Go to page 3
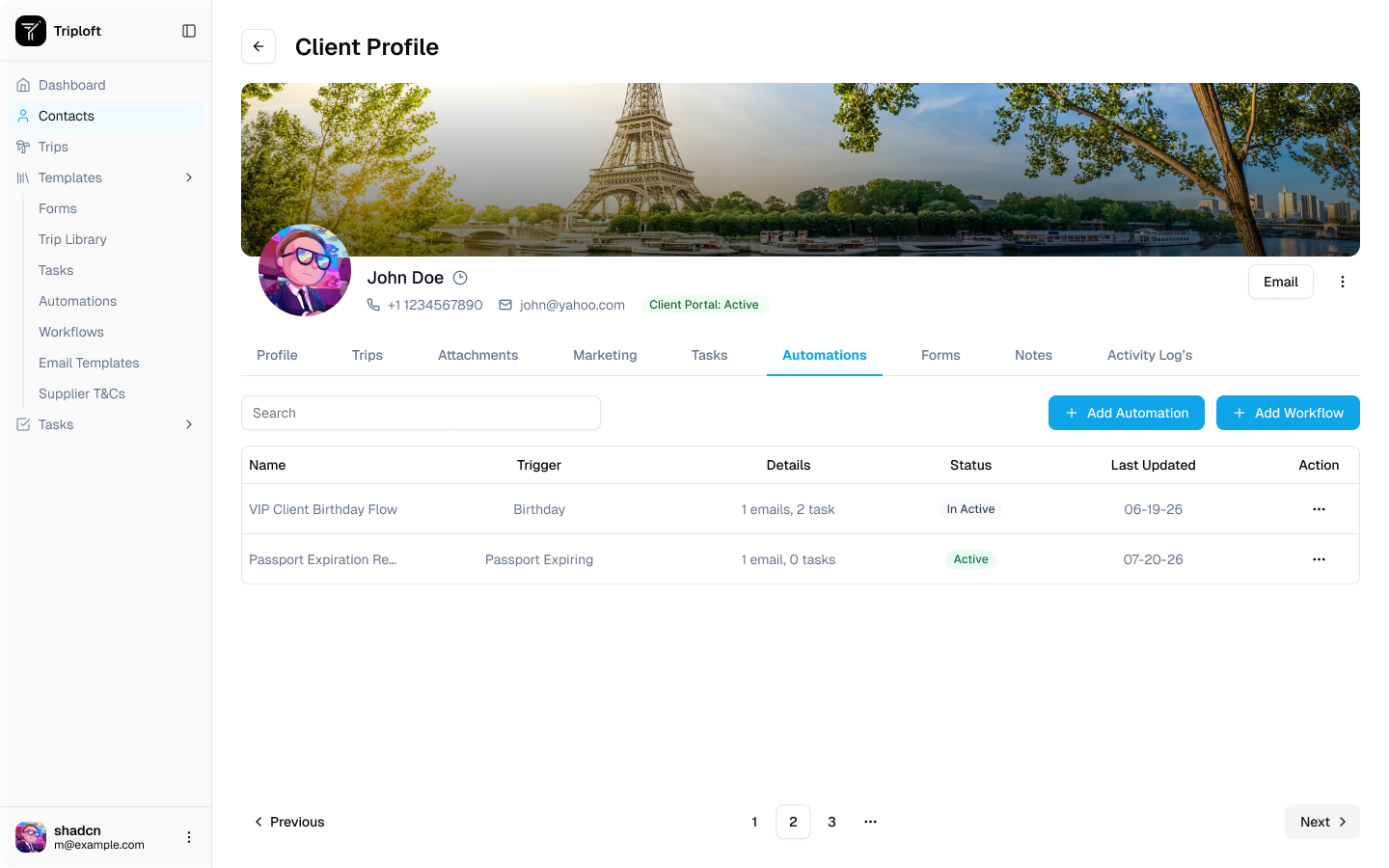1389x868 pixels. [x=831, y=822]
